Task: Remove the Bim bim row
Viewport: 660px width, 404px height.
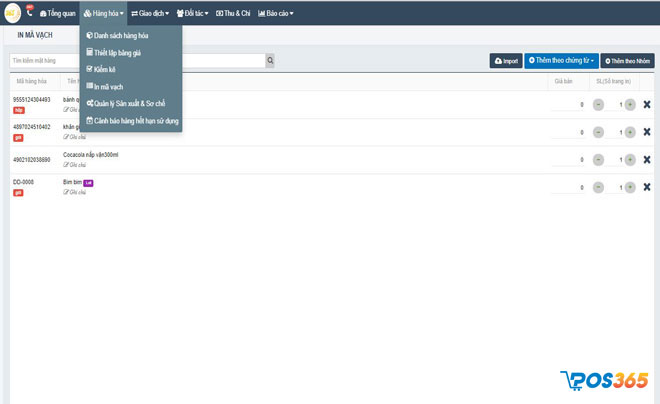Action: [x=647, y=187]
